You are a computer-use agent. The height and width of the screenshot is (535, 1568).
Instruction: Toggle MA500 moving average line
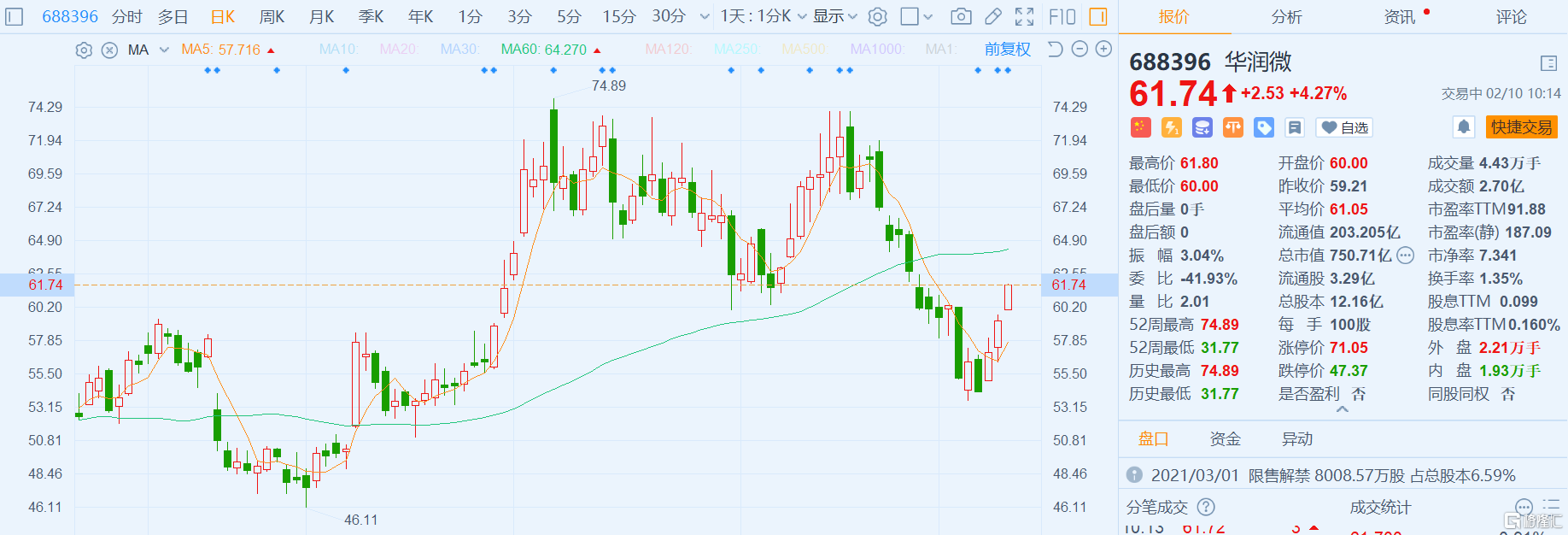click(804, 50)
